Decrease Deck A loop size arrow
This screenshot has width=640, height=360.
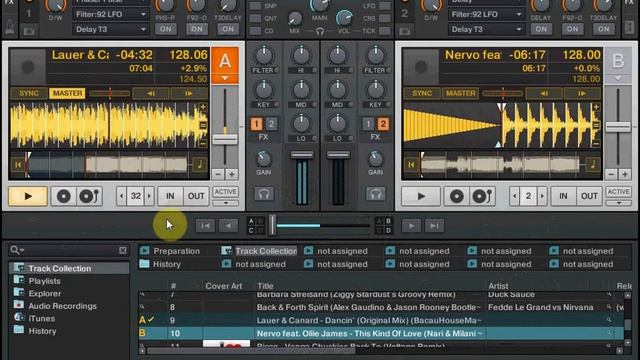point(121,196)
